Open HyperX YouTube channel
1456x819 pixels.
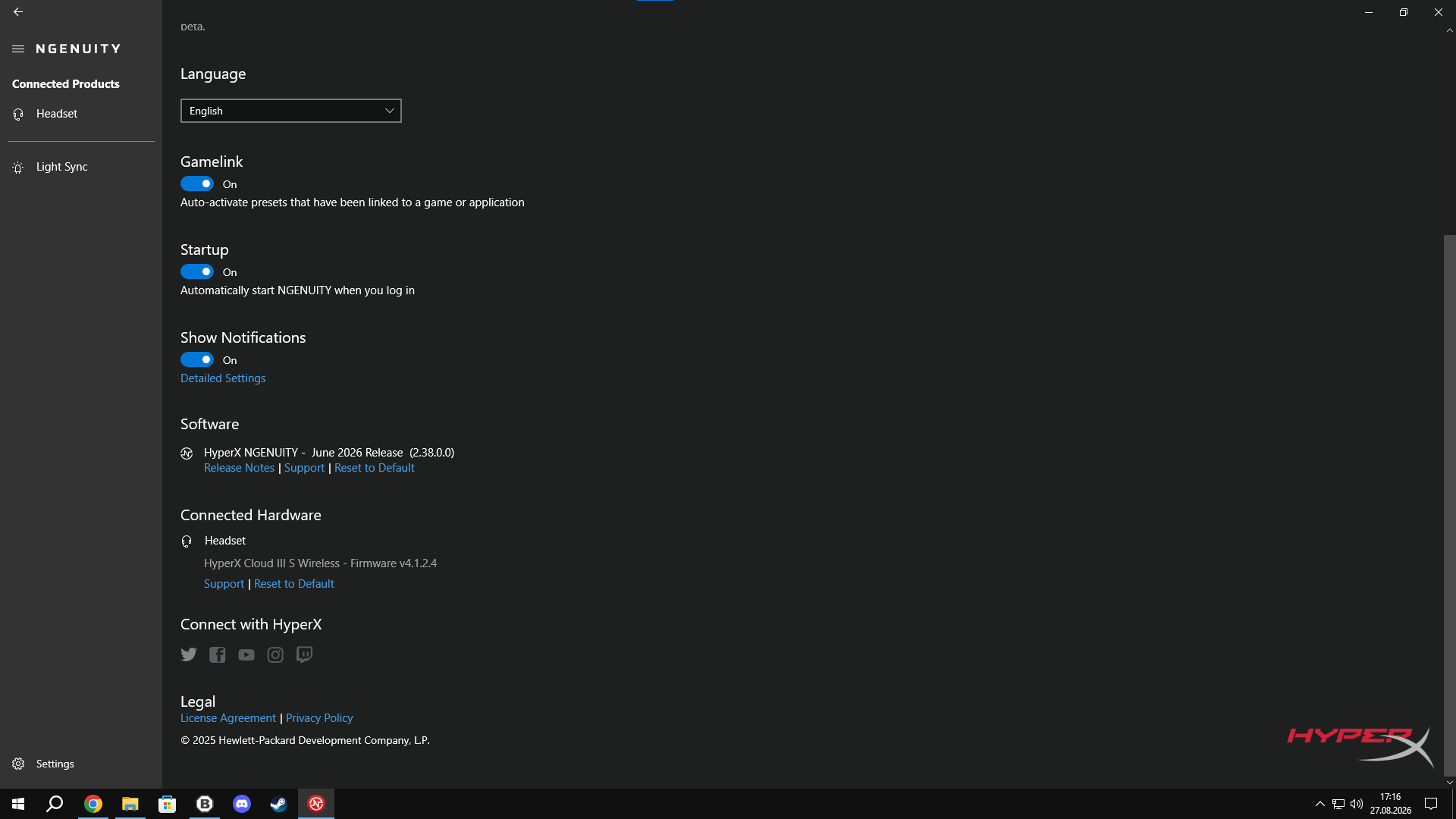pyautogui.click(x=246, y=654)
